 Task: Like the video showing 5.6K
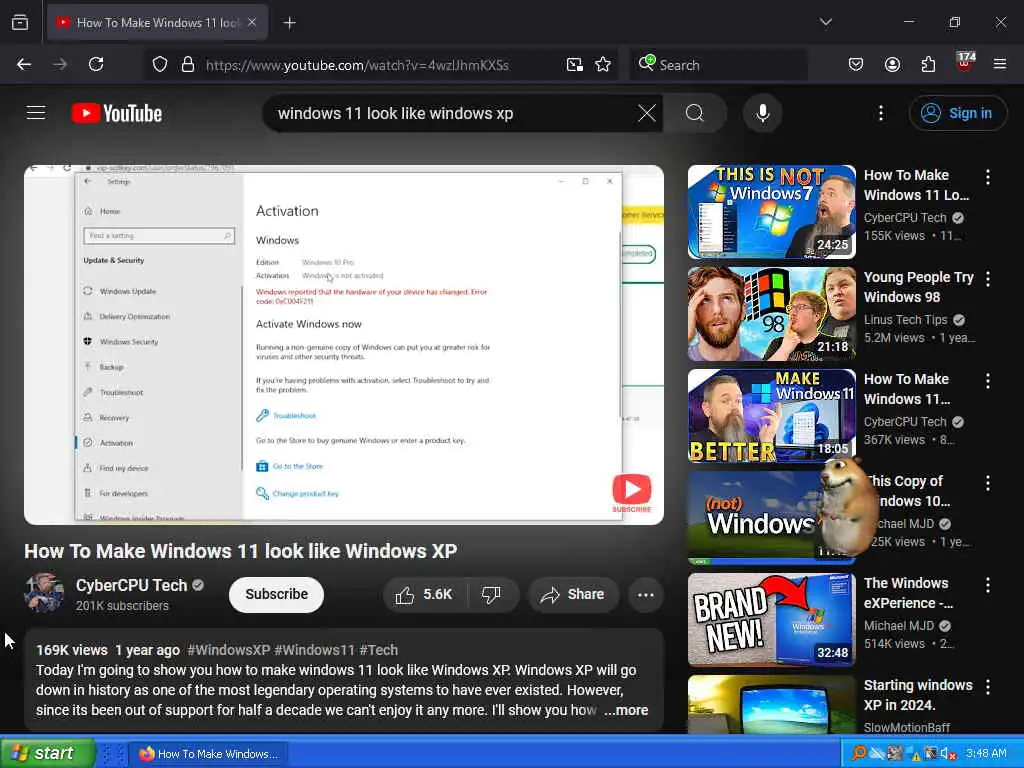pos(424,594)
